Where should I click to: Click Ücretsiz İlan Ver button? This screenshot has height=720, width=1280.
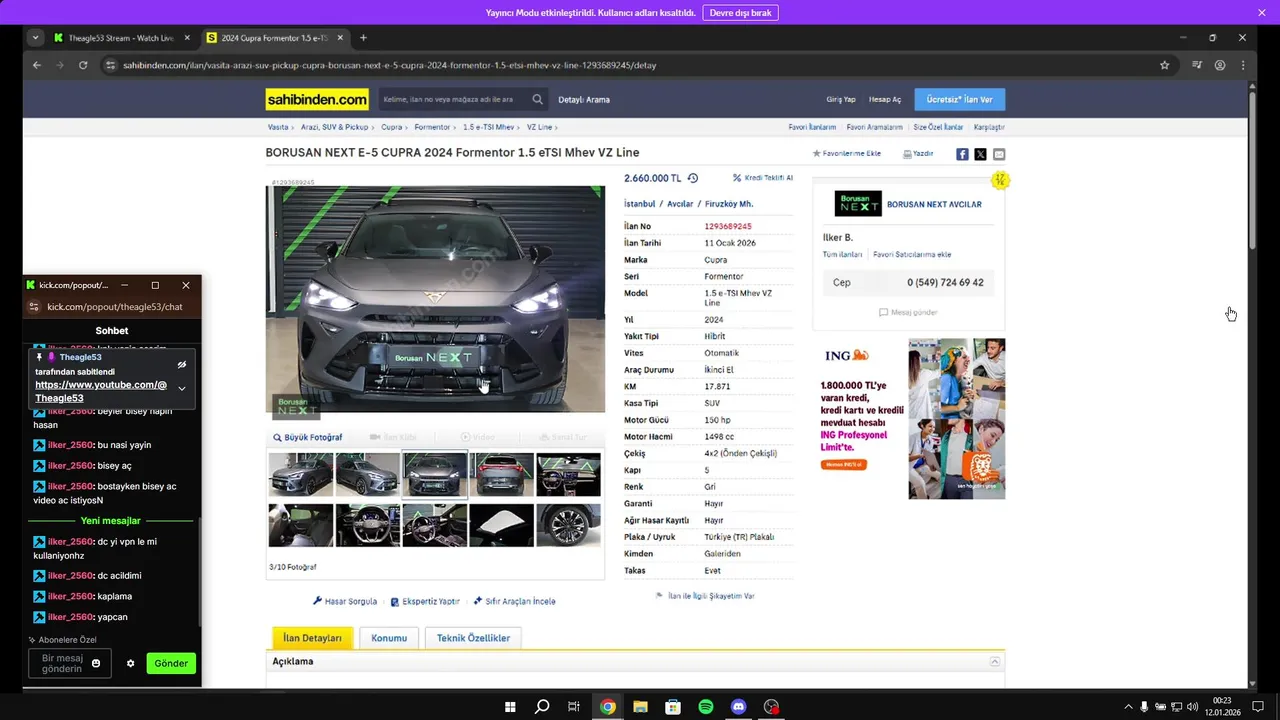959,99
